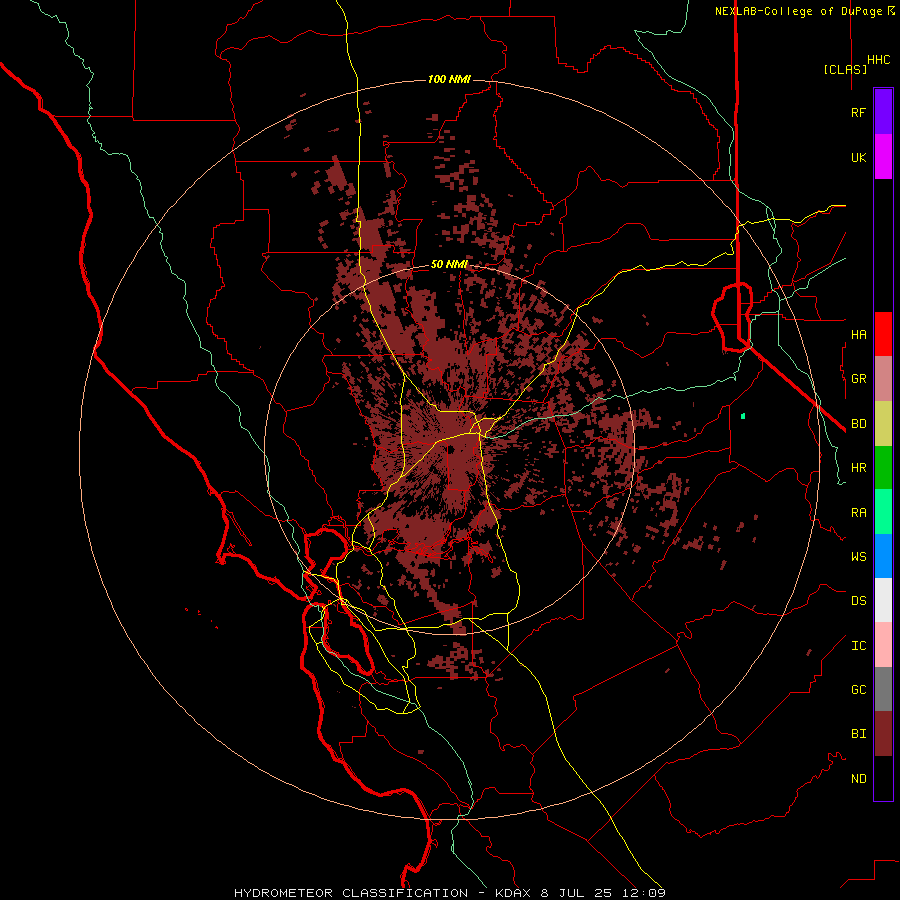The height and width of the screenshot is (900, 900).
Task: Click the BI dark red legend swatch
Action: pos(883,734)
